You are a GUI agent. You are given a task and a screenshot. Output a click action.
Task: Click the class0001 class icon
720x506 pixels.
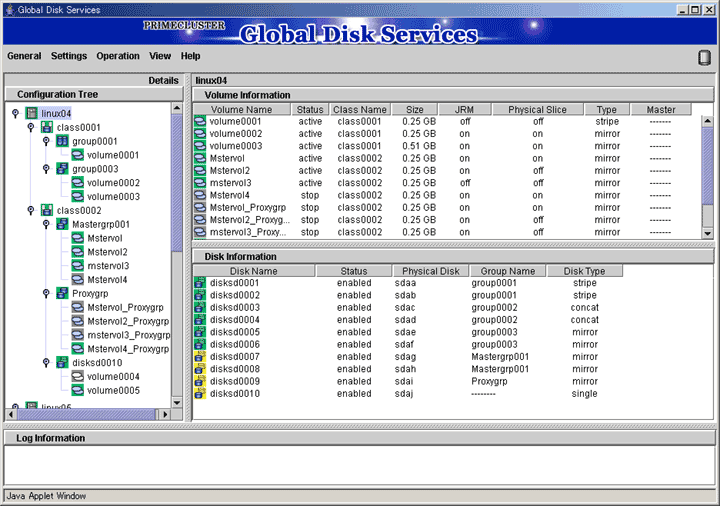coord(47,127)
